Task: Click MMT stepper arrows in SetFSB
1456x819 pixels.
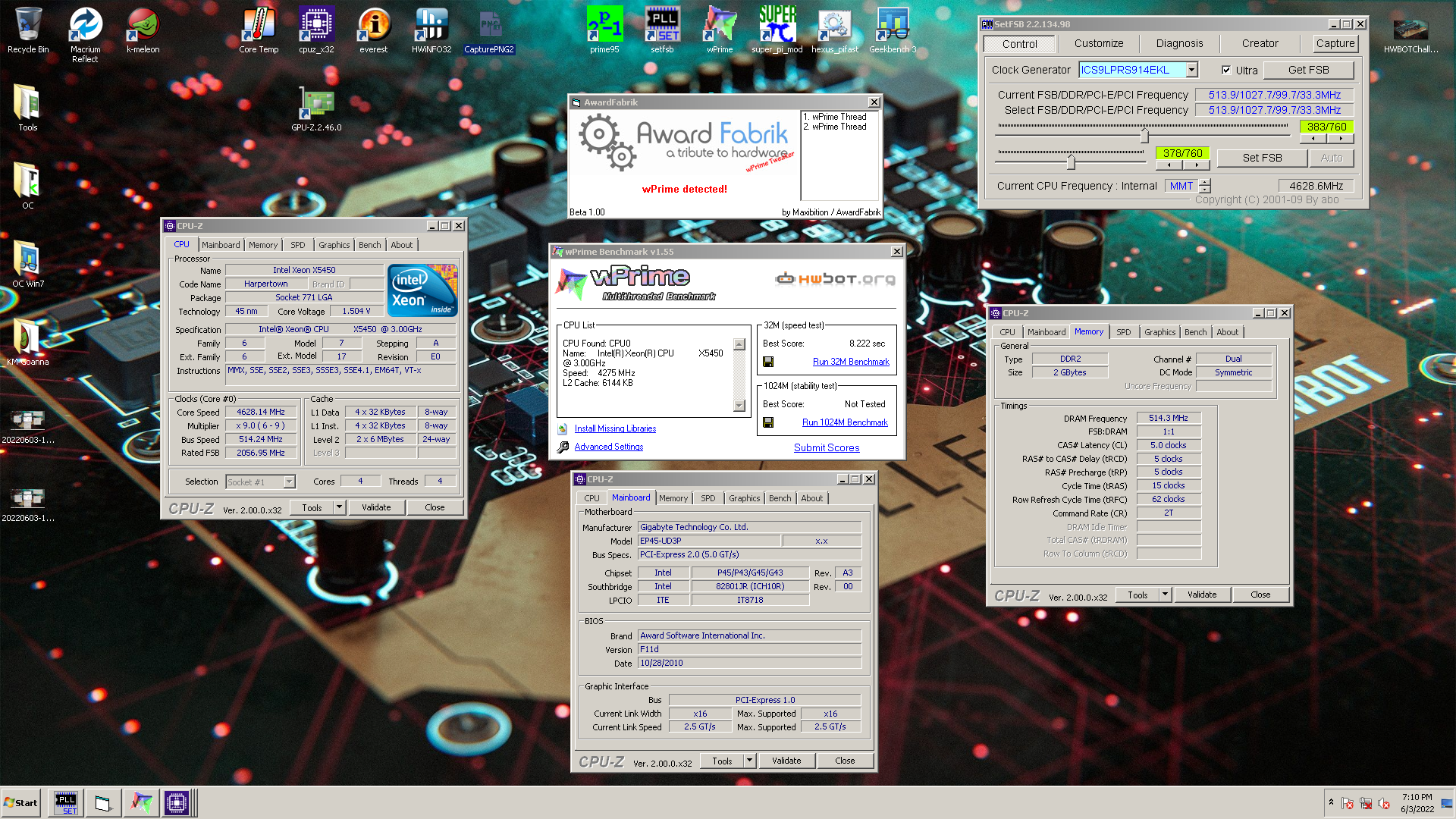Action: pos(1205,186)
